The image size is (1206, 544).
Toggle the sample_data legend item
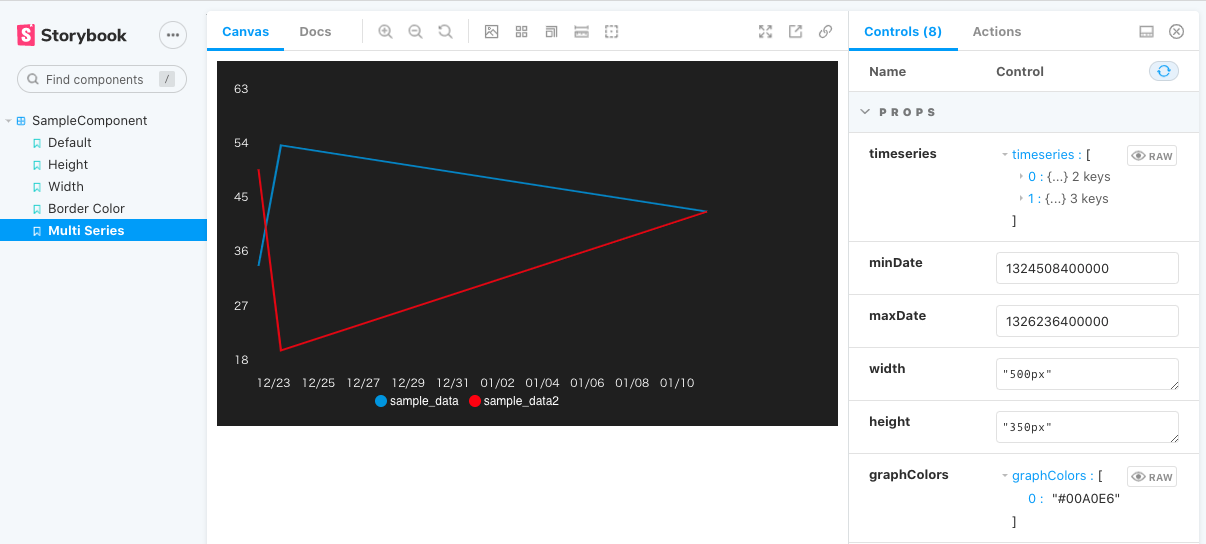tap(417, 401)
